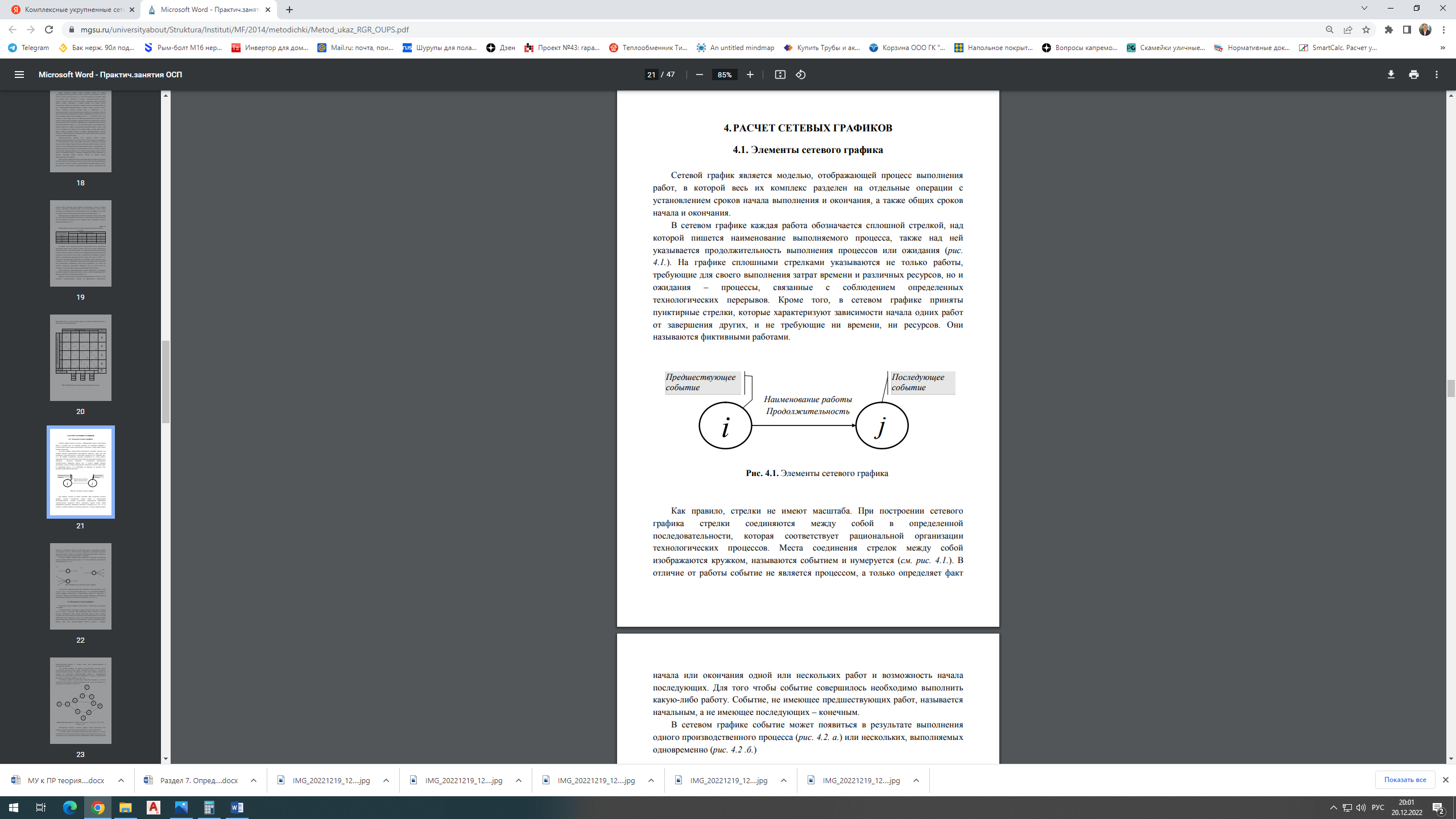Select page 23 thumbnail
This screenshot has height=819, width=1456.
pos(81,701)
